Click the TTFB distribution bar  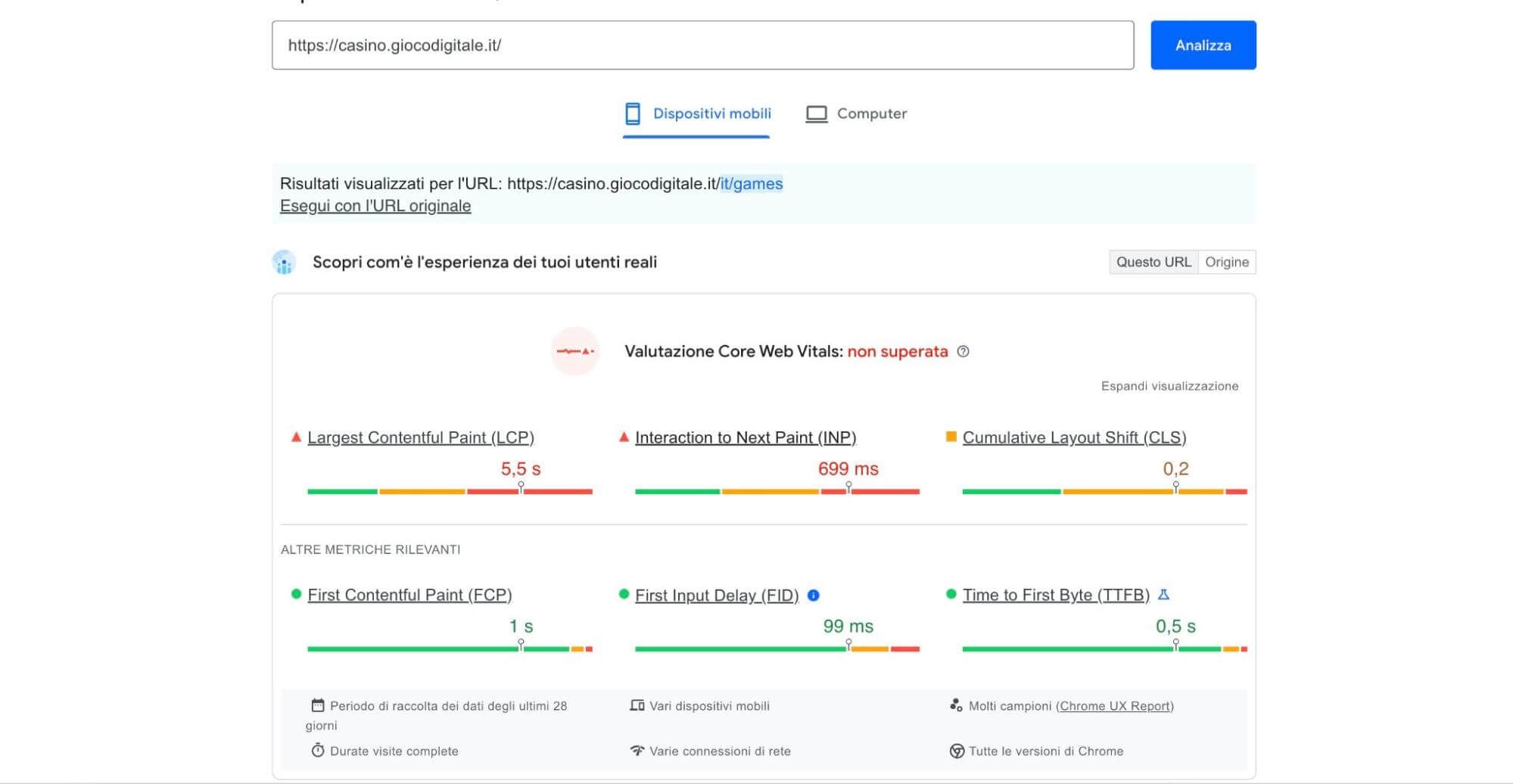pos(1104,649)
